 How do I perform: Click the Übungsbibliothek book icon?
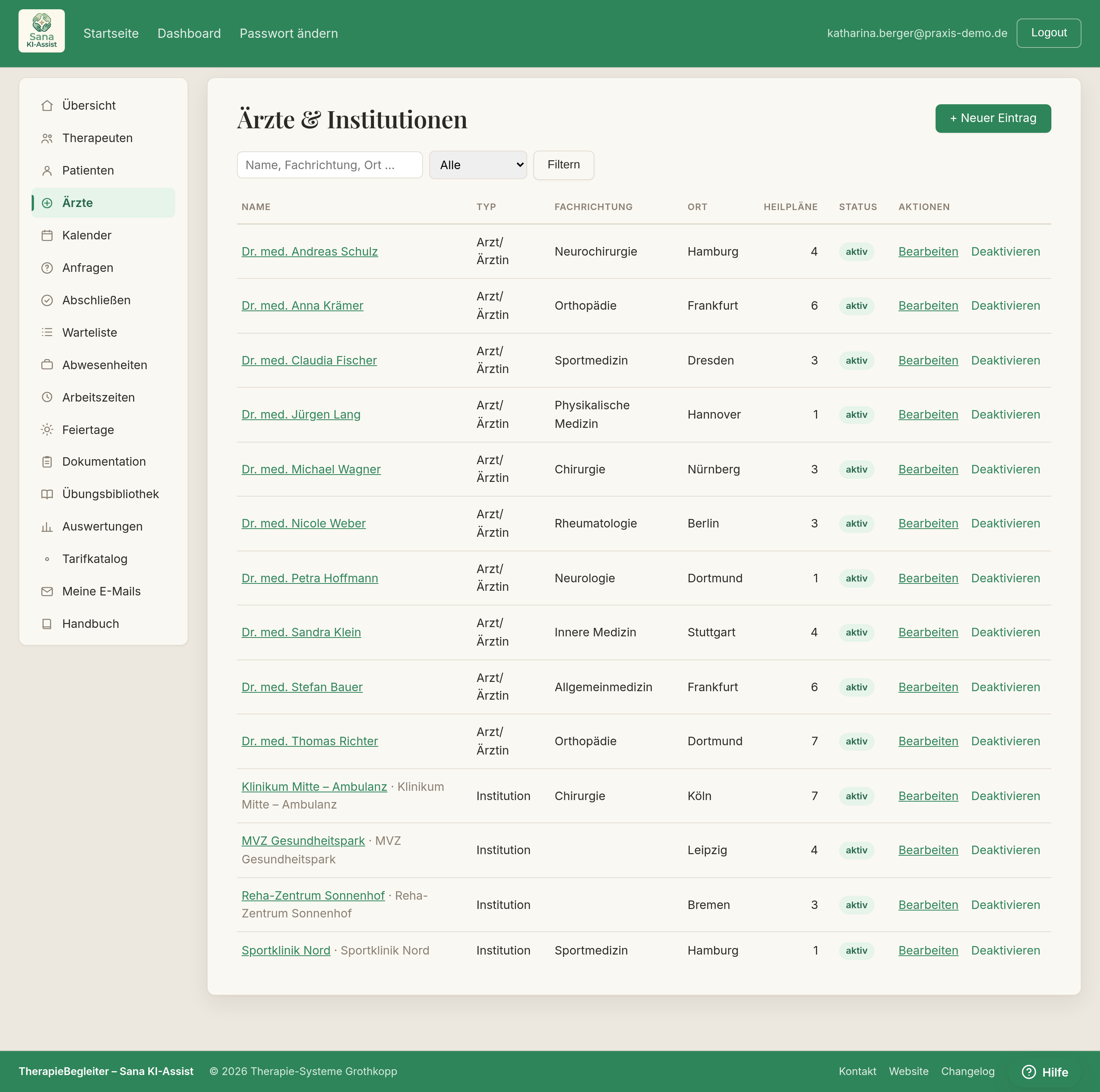click(x=47, y=494)
